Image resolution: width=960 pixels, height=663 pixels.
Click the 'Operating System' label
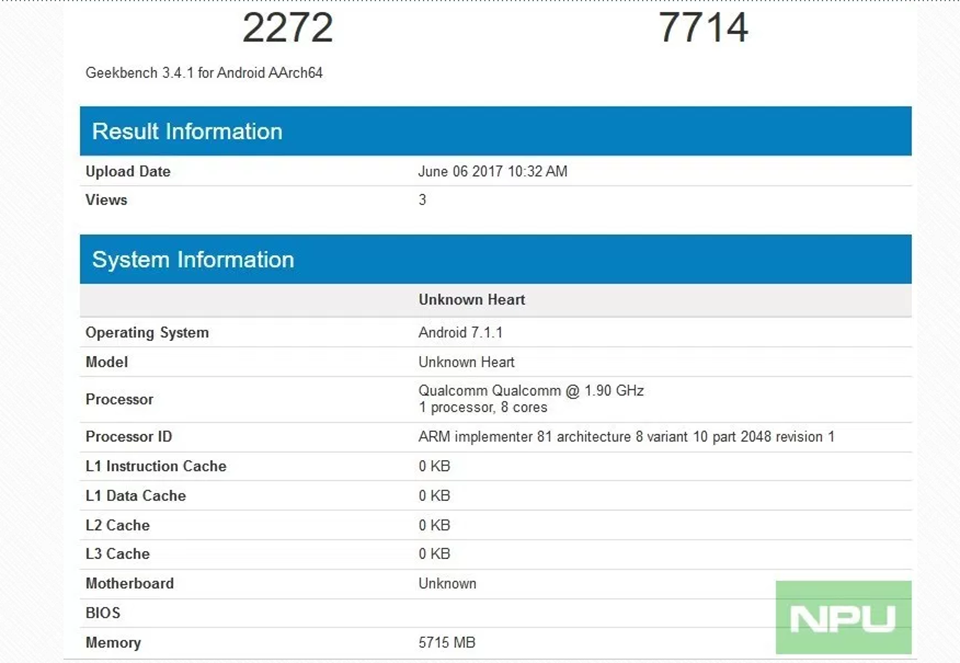[147, 332]
